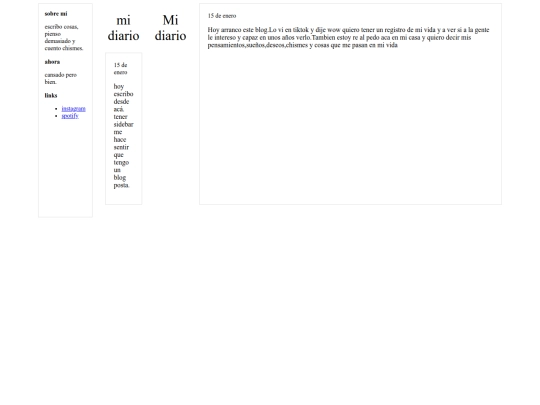The image size is (540, 405).
Task: Click the capitalized 'Mi diario' title
Action: (x=170, y=28)
